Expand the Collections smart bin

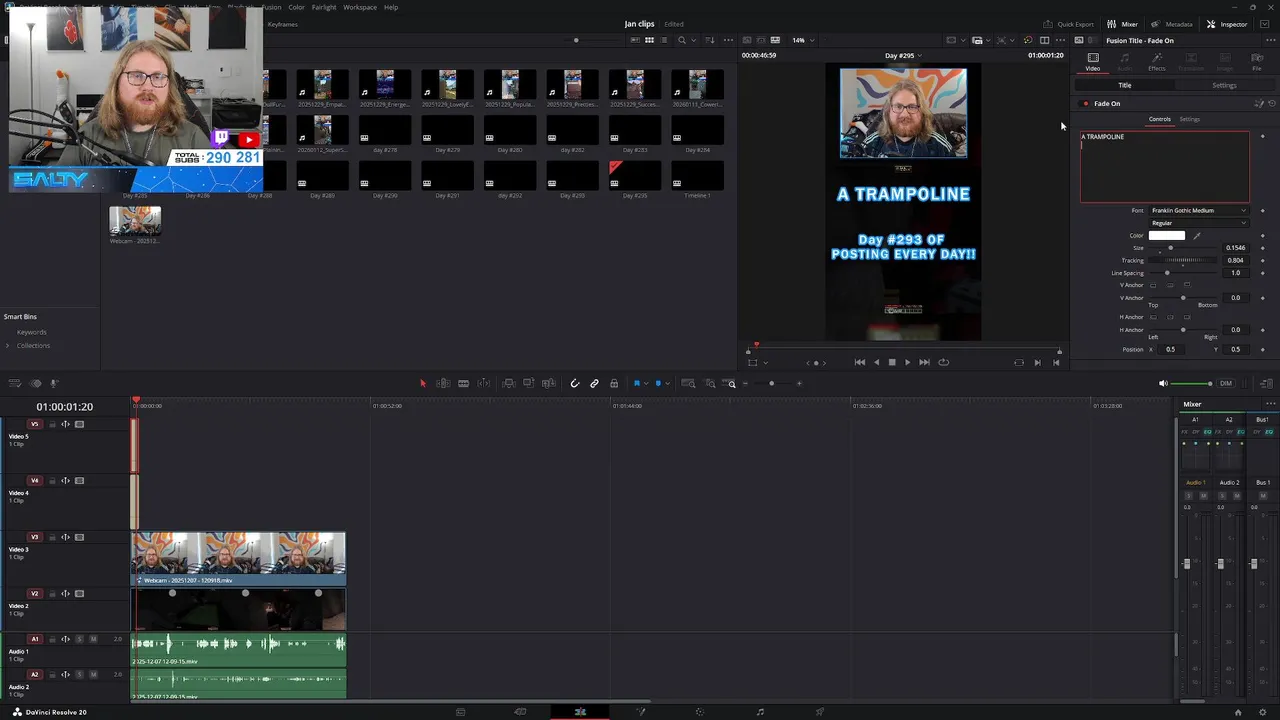(x=8, y=346)
